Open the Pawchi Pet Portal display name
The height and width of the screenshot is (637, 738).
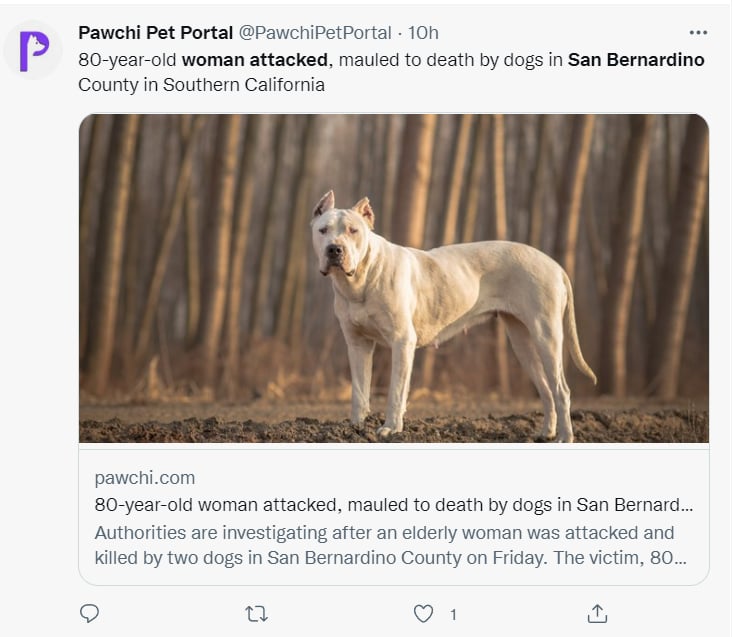point(155,33)
